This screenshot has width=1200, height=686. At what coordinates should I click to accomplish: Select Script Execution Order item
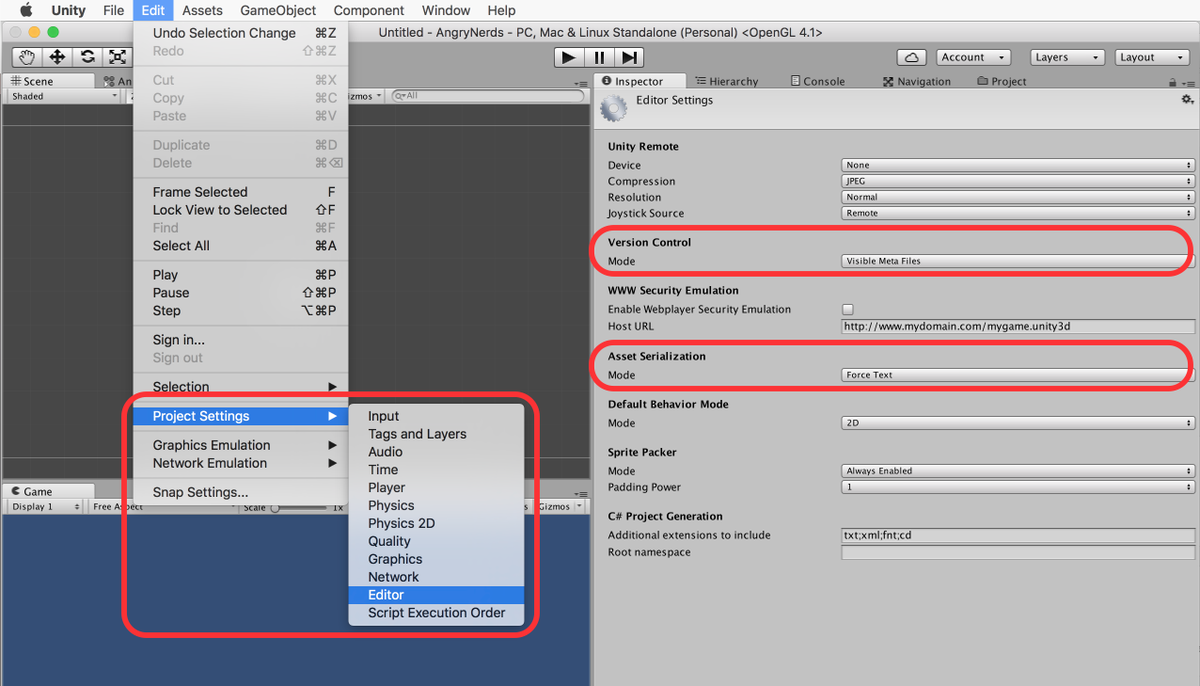(x=436, y=613)
